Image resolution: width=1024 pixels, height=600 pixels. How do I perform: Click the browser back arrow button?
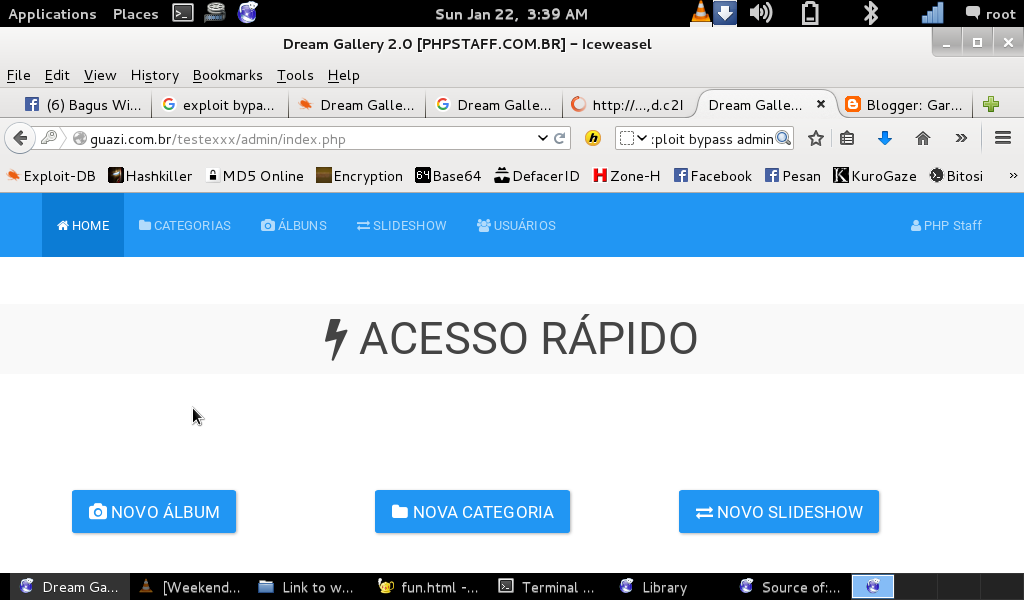(20, 138)
